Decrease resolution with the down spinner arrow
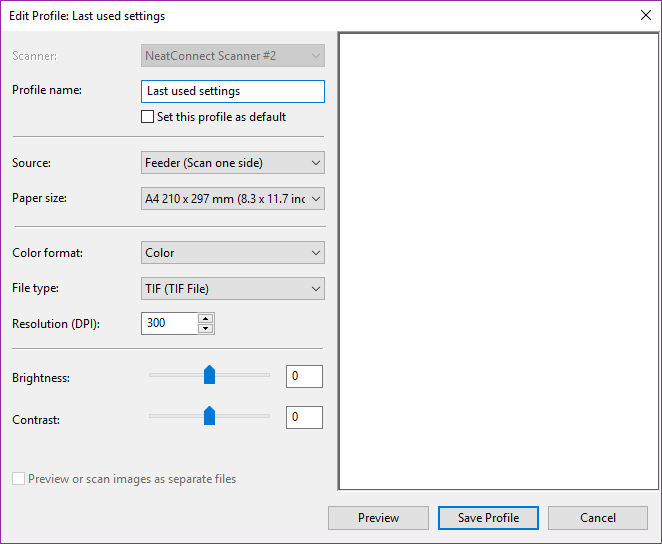662x544 pixels. point(206,328)
